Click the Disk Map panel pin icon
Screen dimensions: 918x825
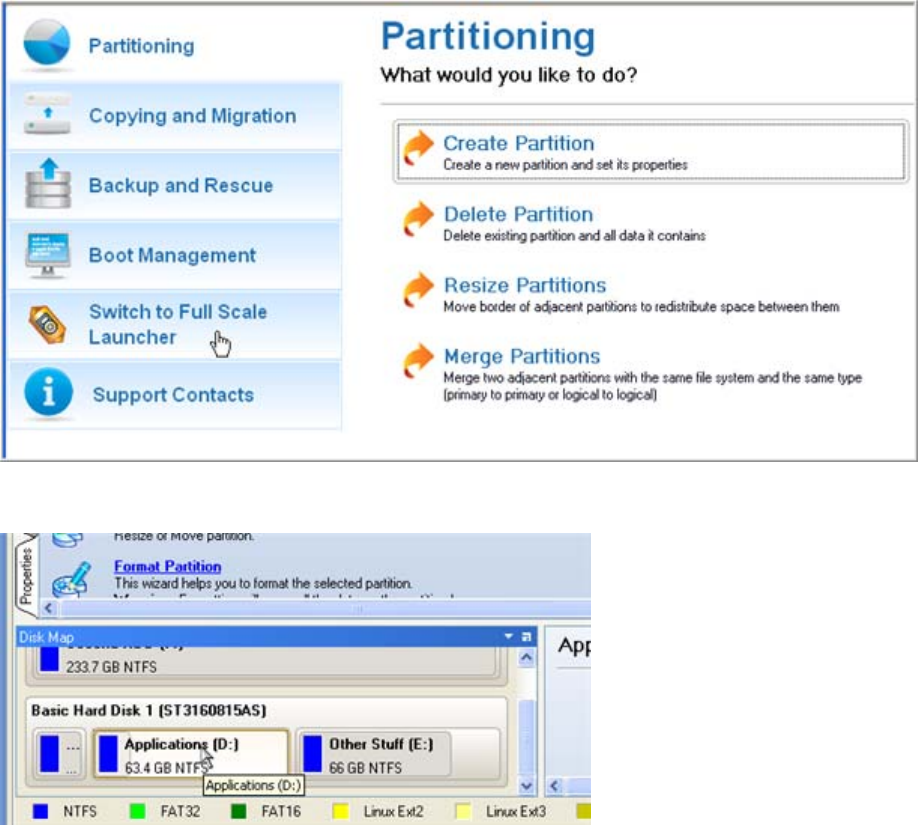pyautogui.click(x=526, y=636)
